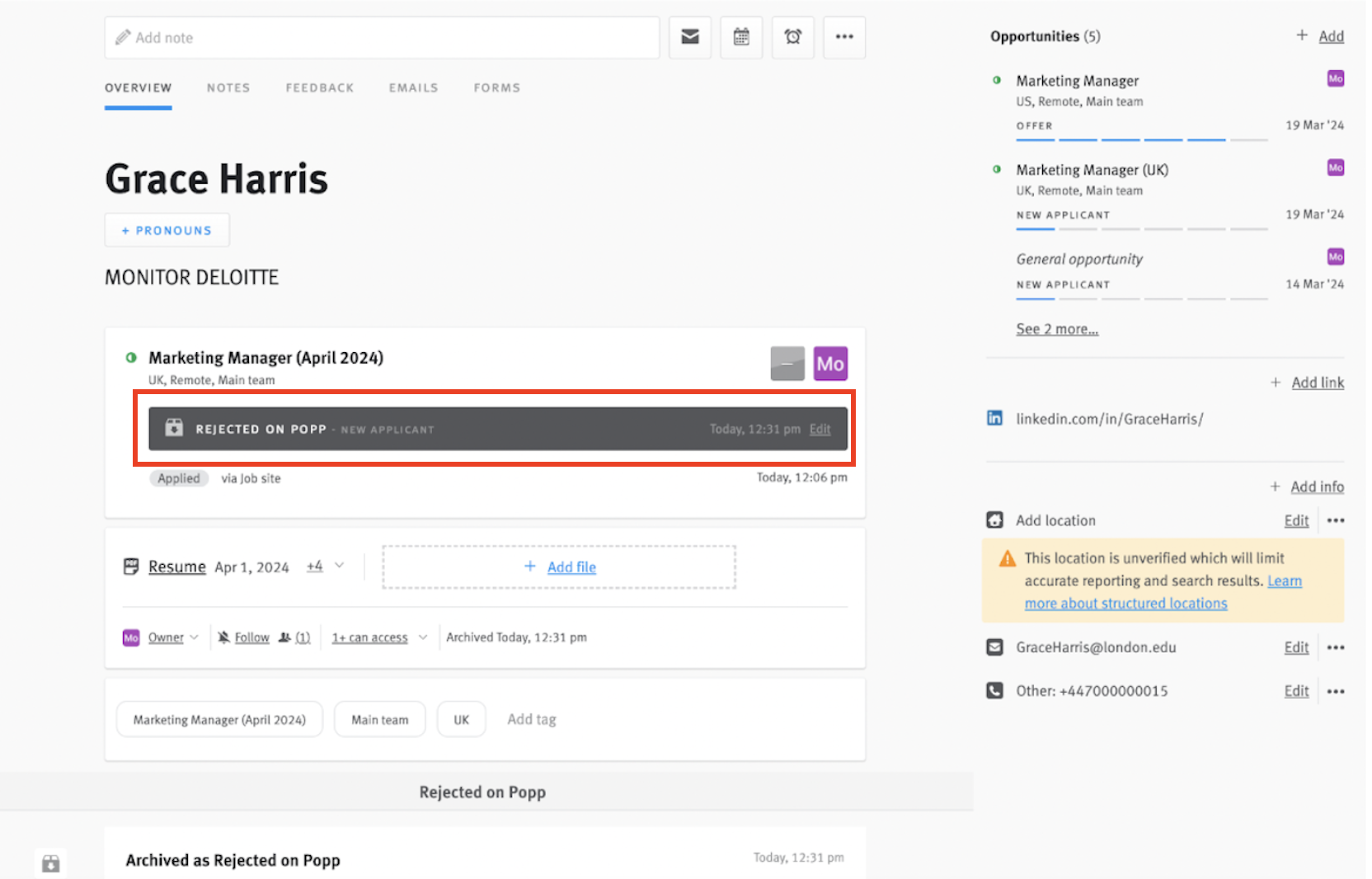Viewport: 1372px width, 879px height.
Task: Expand the 1+ can access dropdown
Action: point(423,637)
